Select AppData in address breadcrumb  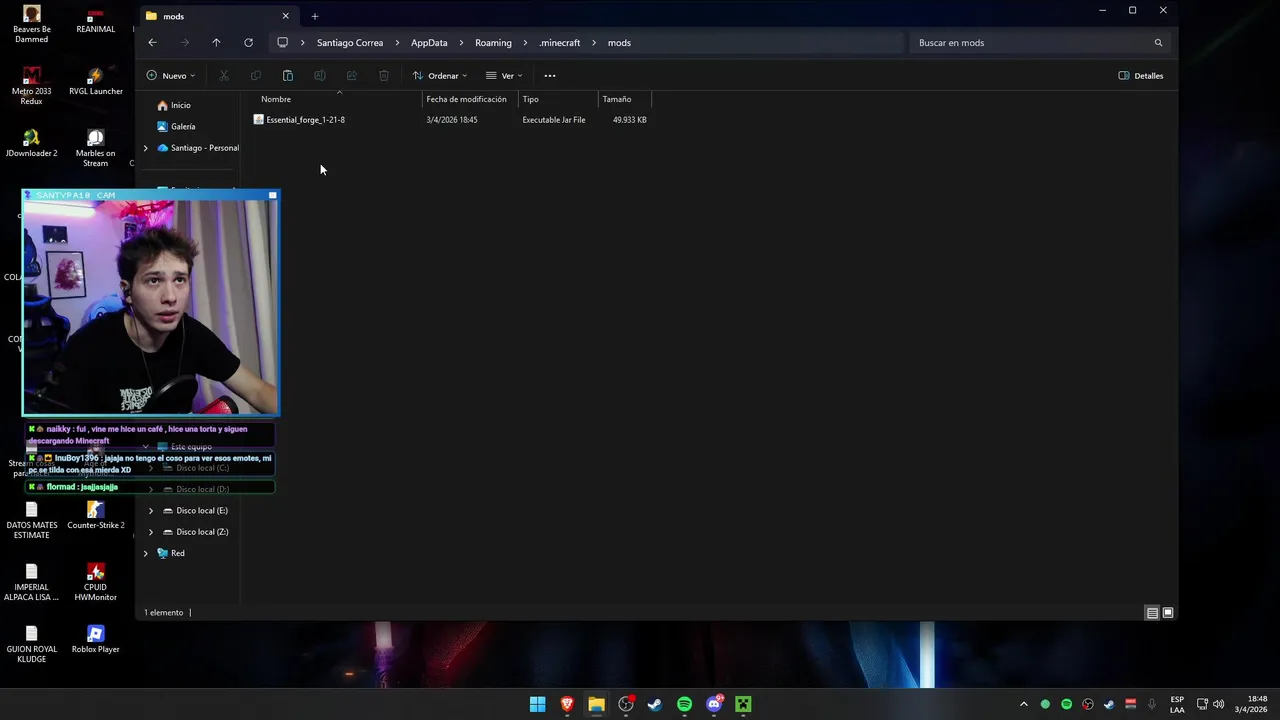point(429,43)
